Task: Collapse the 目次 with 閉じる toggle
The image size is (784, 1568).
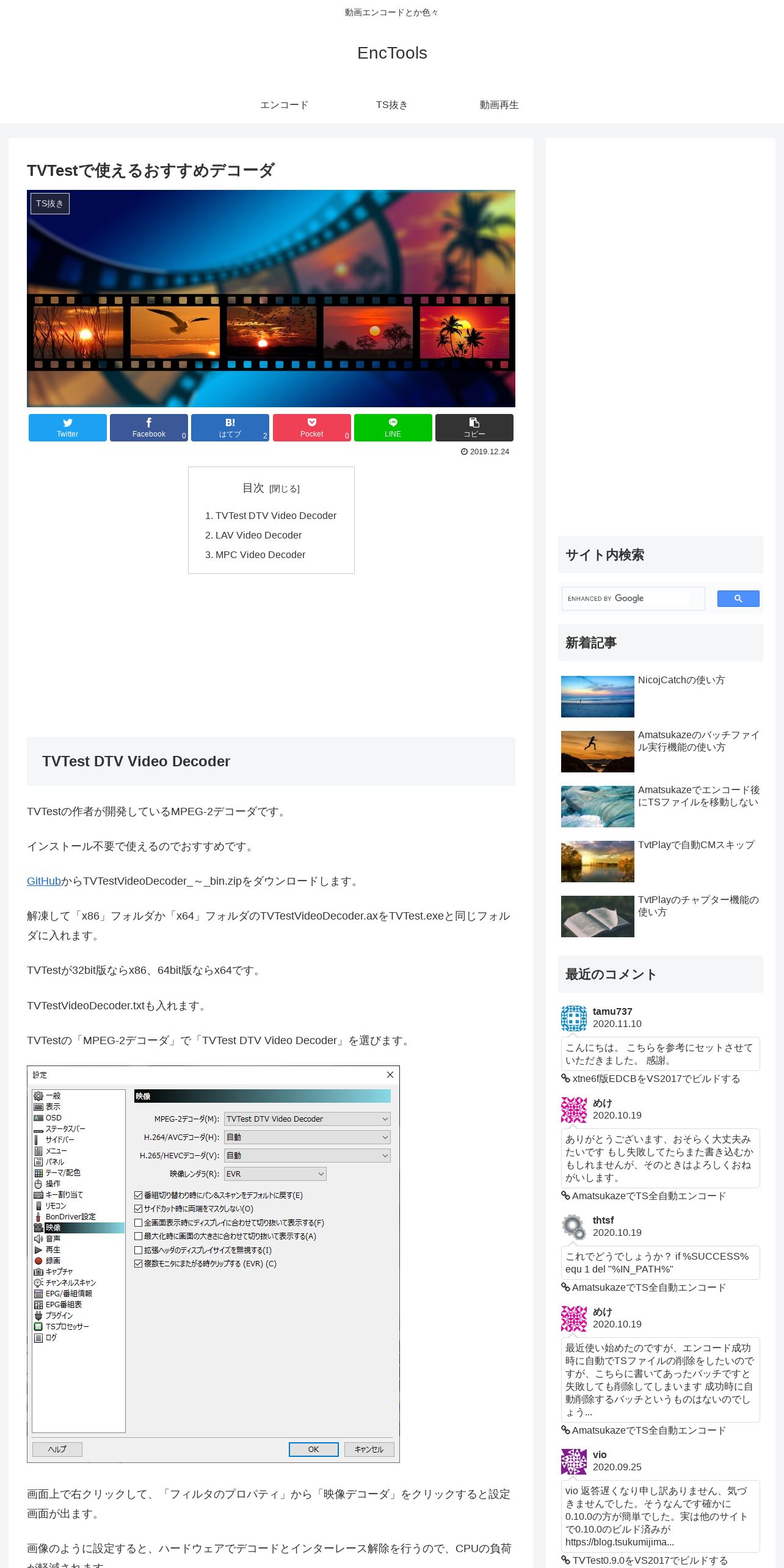Action: pos(285,488)
